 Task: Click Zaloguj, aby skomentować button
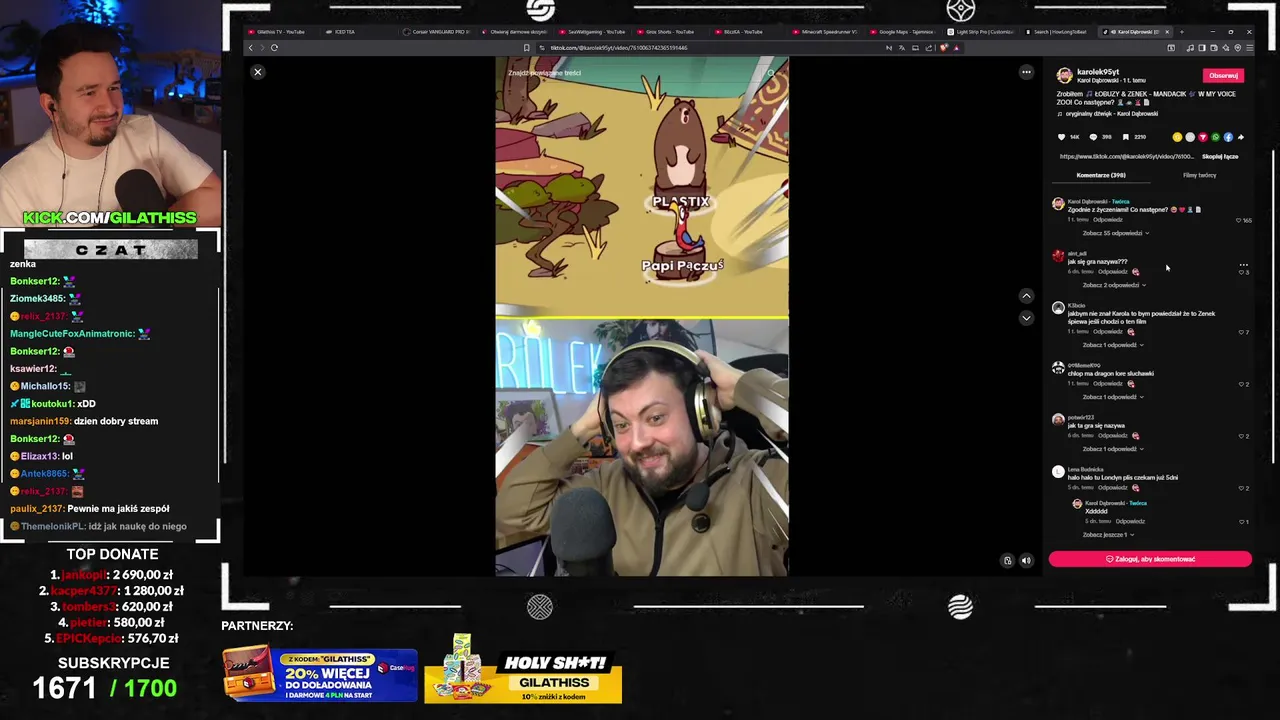1150,559
